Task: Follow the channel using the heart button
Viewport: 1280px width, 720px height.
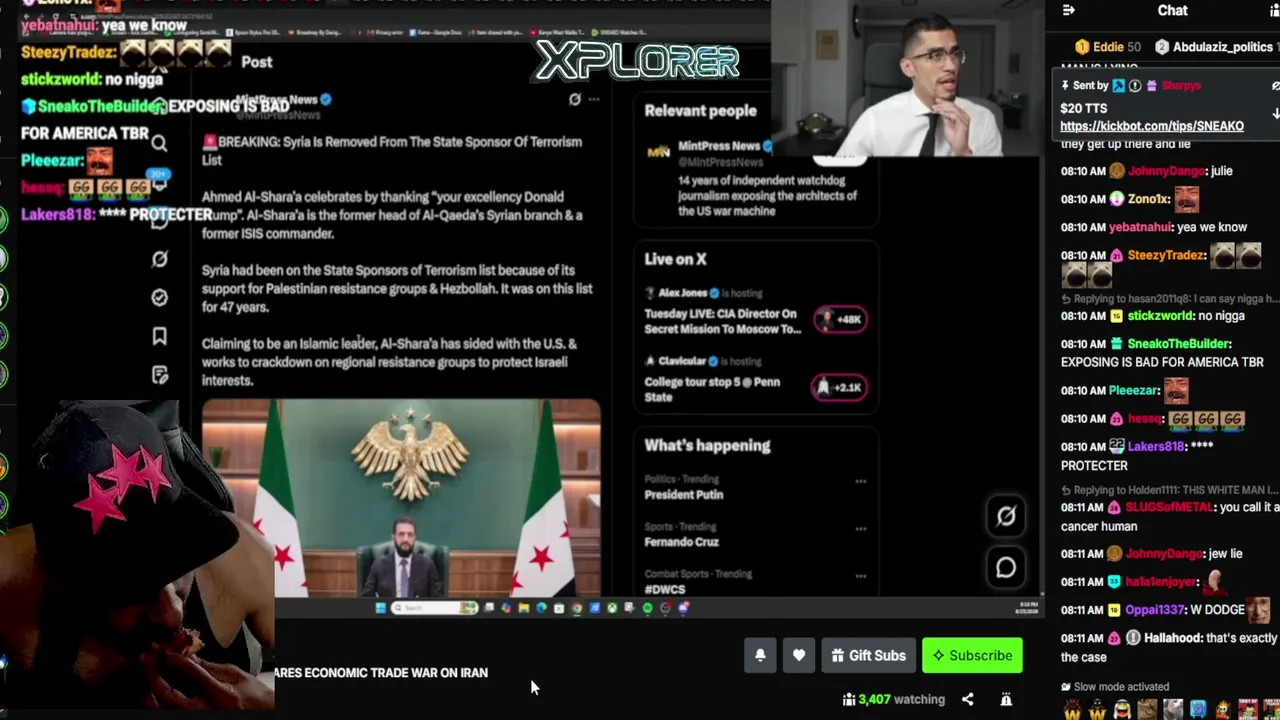Action: [799, 655]
